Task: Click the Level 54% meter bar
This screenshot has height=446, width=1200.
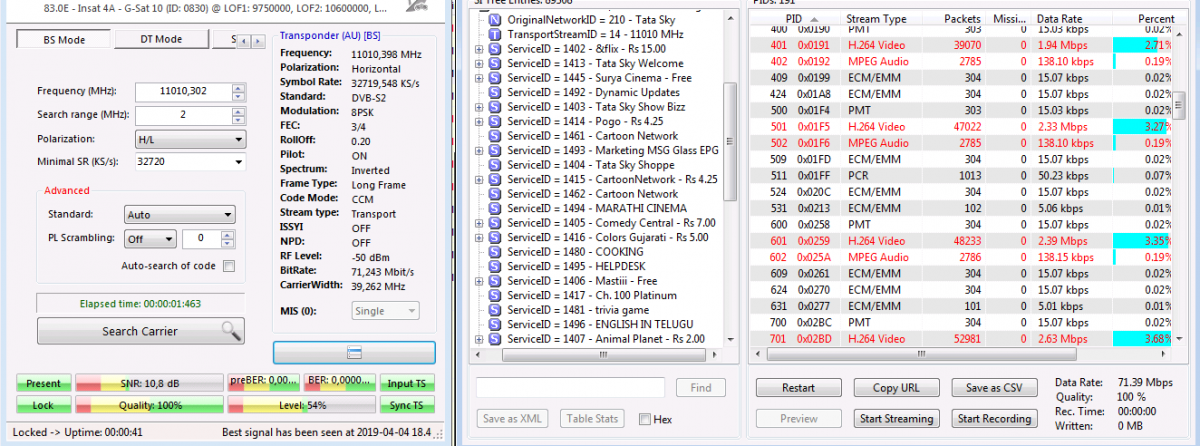Action: (301, 405)
